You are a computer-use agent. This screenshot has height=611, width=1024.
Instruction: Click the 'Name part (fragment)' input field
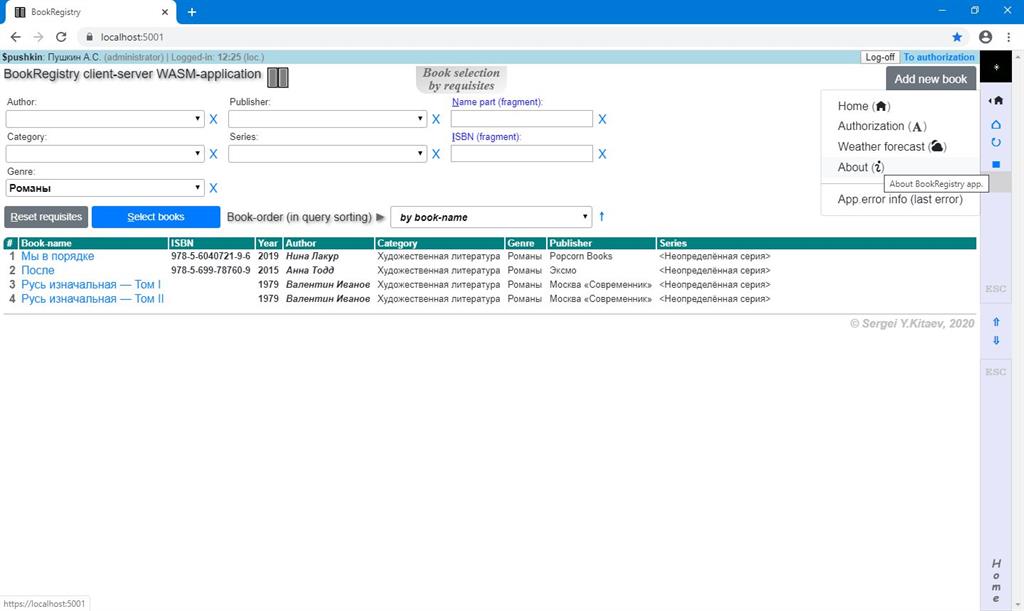coord(522,118)
